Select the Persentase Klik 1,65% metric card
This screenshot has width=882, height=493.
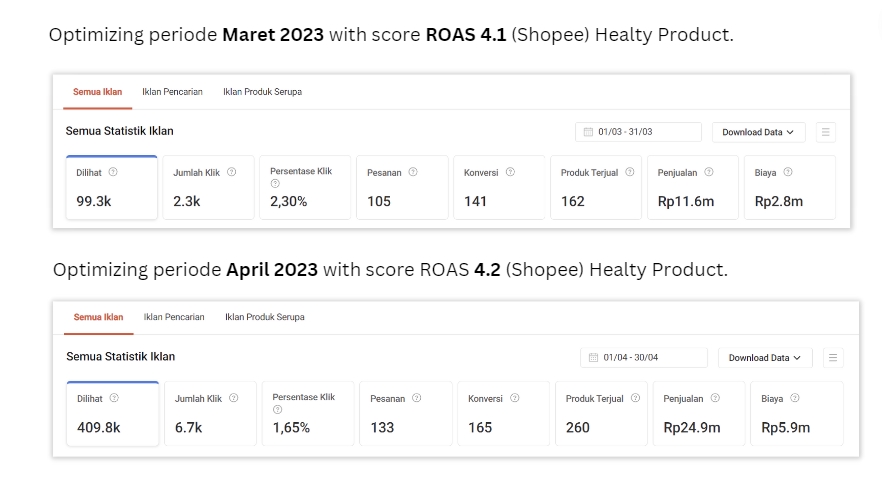click(307, 413)
